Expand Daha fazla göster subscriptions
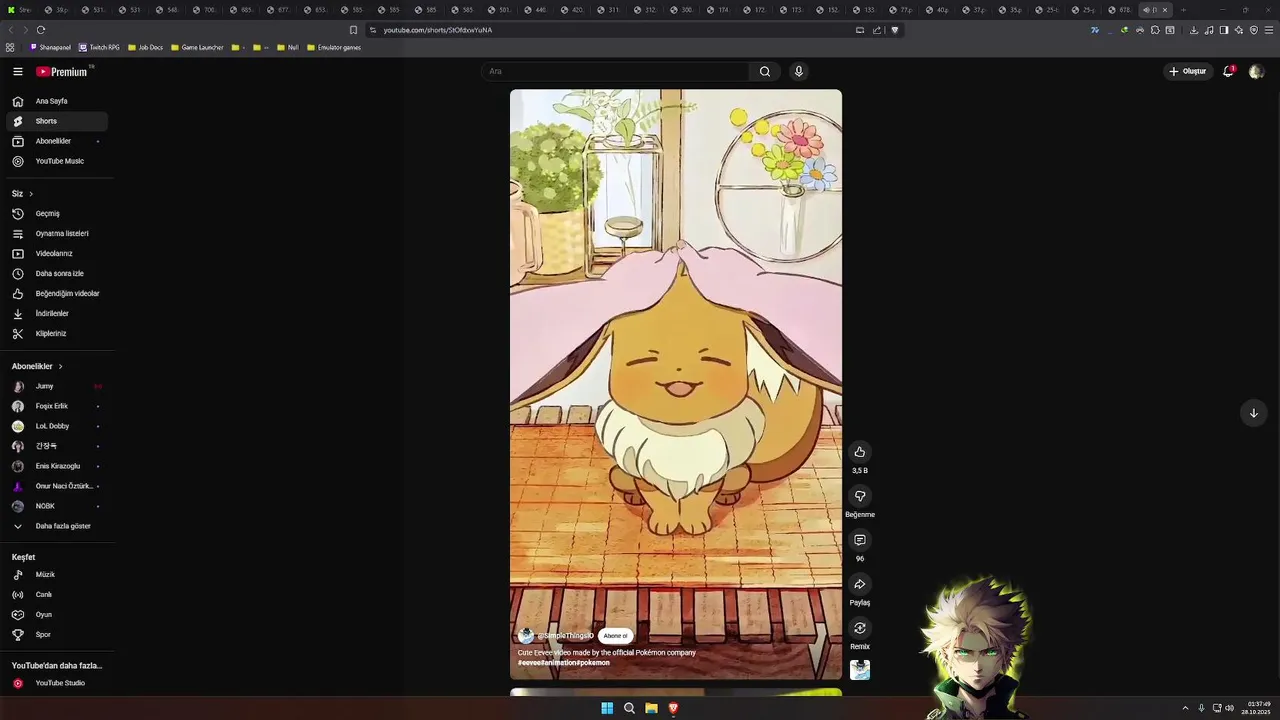This screenshot has height=720, width=1280. tap(57, 526)
